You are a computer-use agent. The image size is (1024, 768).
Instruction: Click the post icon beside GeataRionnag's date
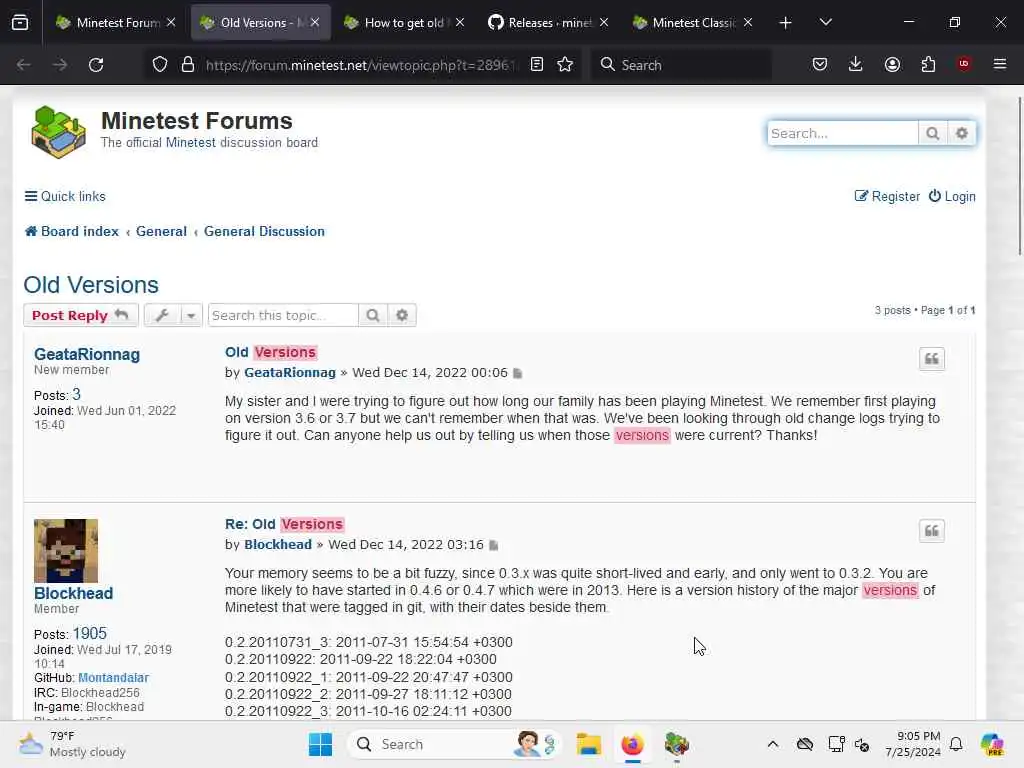(x=518, y=373)
